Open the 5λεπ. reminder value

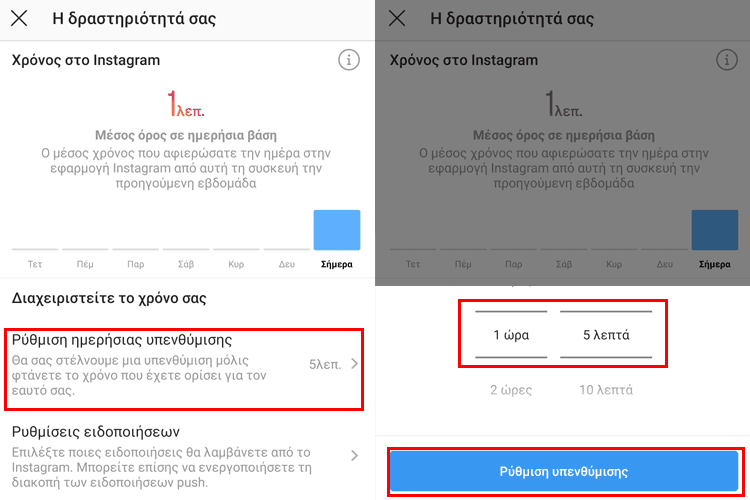coord(325,365)
